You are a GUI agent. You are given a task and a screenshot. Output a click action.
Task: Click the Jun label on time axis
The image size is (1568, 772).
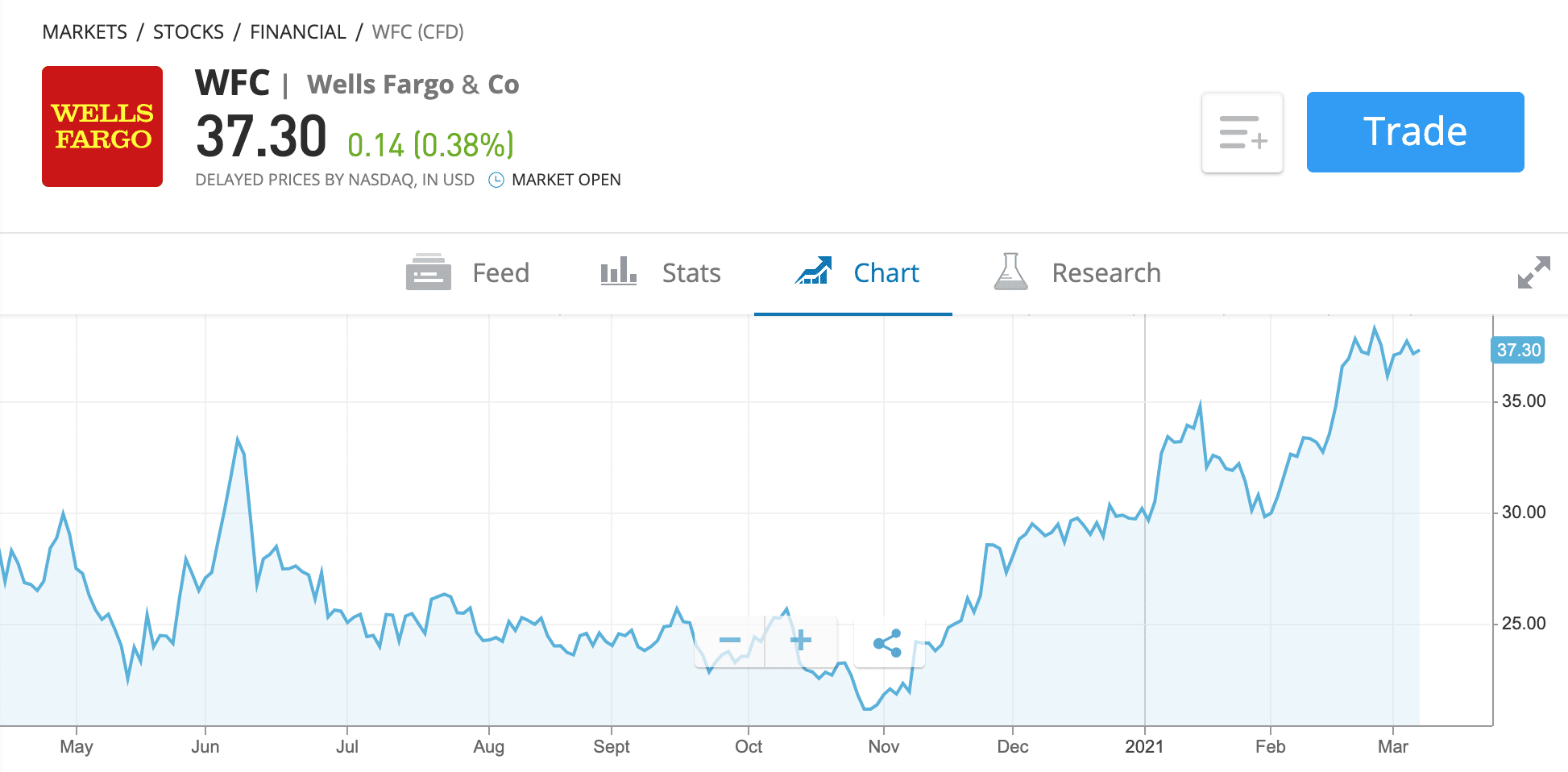(205, 746)
